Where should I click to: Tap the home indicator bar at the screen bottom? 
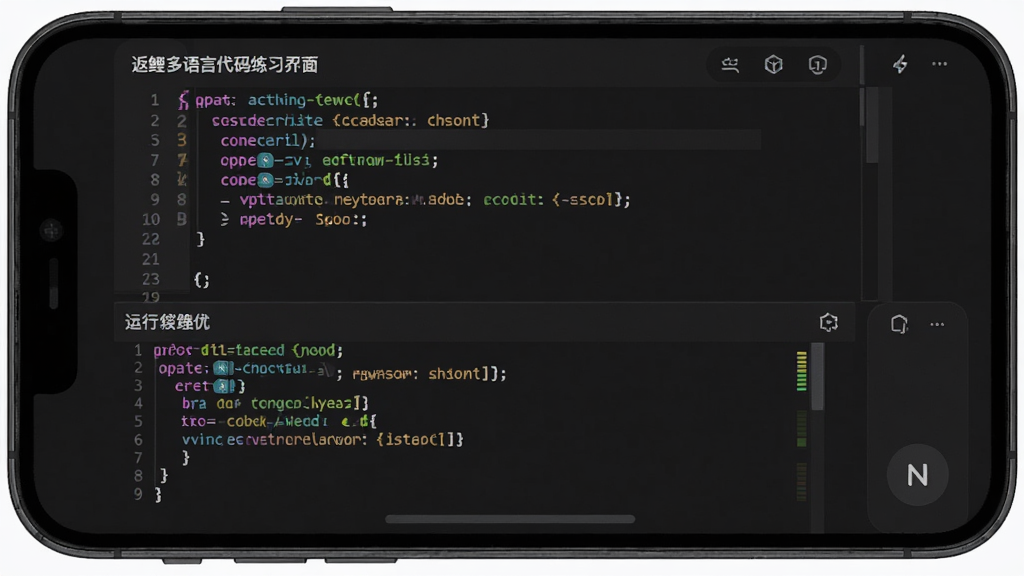pos(510,519)
